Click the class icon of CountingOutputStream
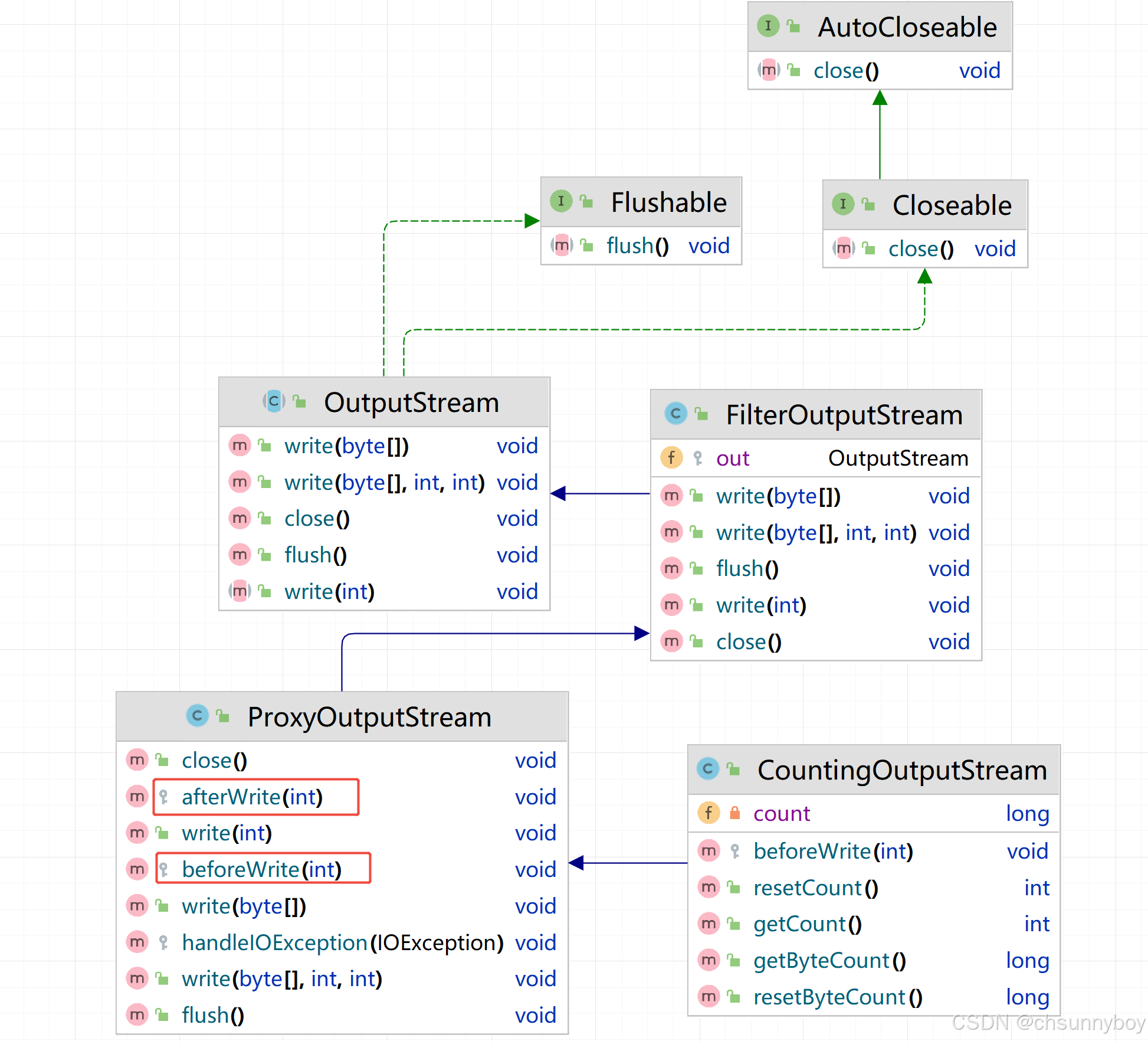 [708, 769]
